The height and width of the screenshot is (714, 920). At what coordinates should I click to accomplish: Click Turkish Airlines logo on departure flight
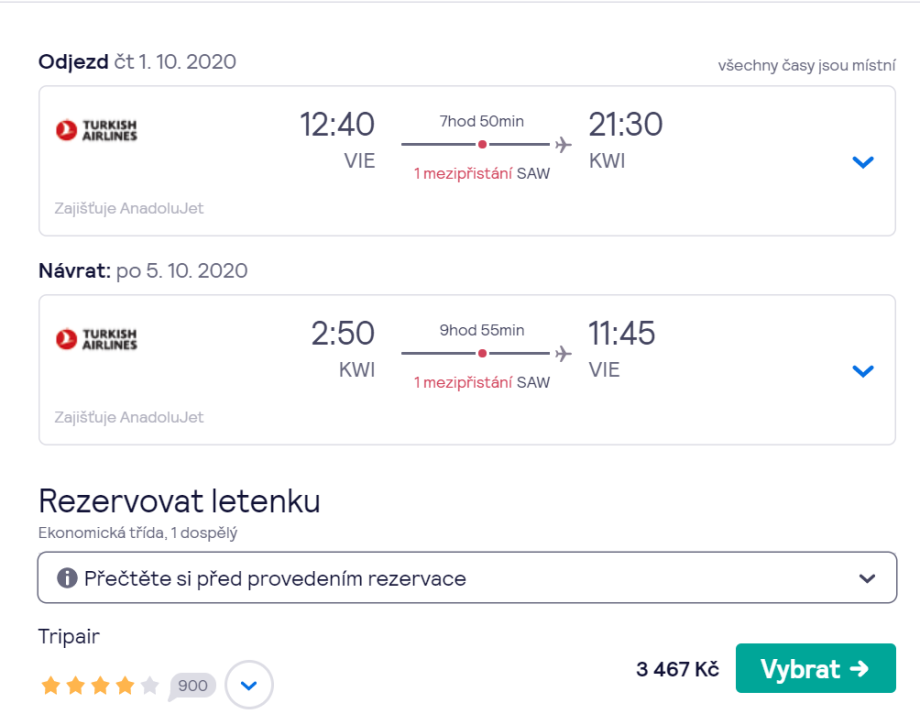click(x=97, y=130)
